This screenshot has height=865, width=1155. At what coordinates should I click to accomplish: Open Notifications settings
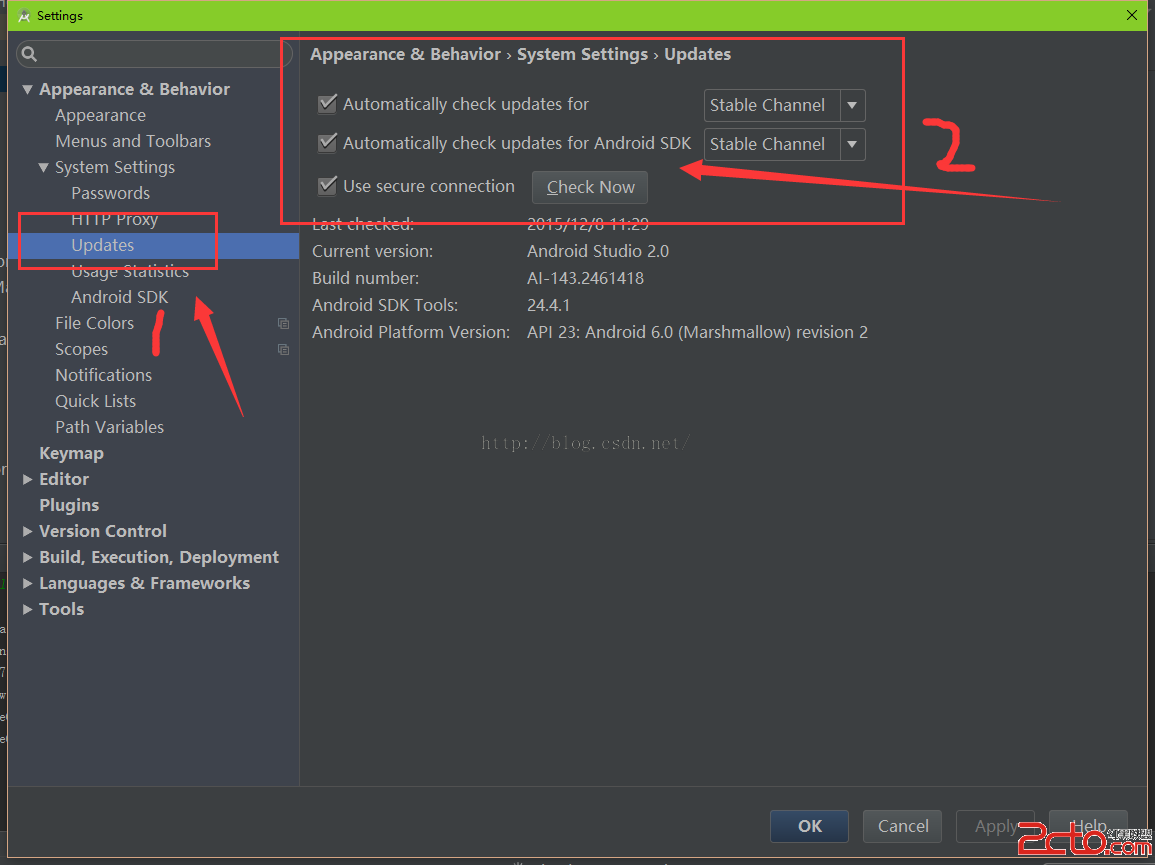click(x=103, y=375)
